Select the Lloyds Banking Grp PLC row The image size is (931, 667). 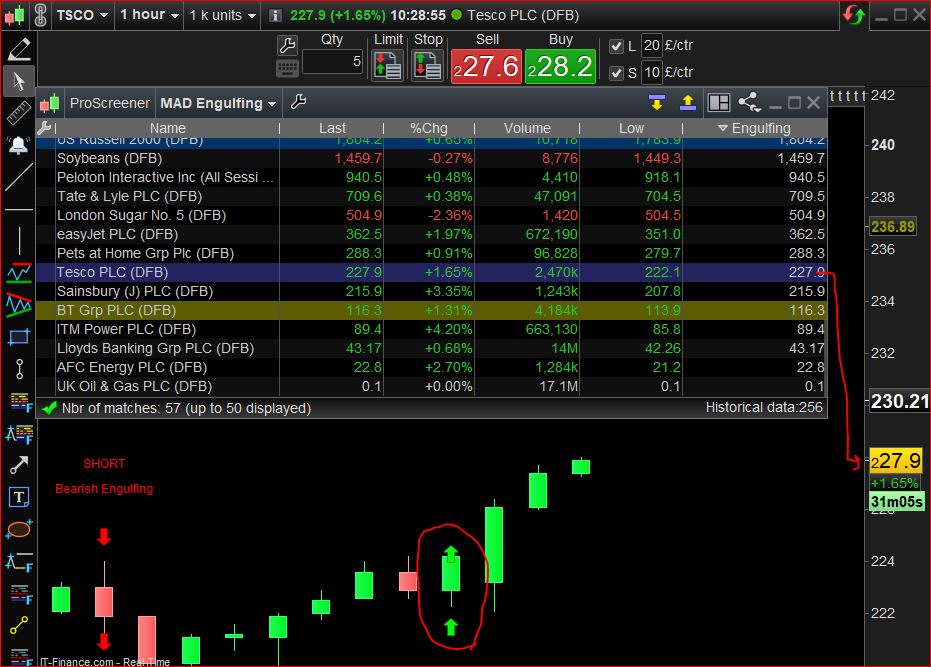pyautogui.click(x=432, y=348)
